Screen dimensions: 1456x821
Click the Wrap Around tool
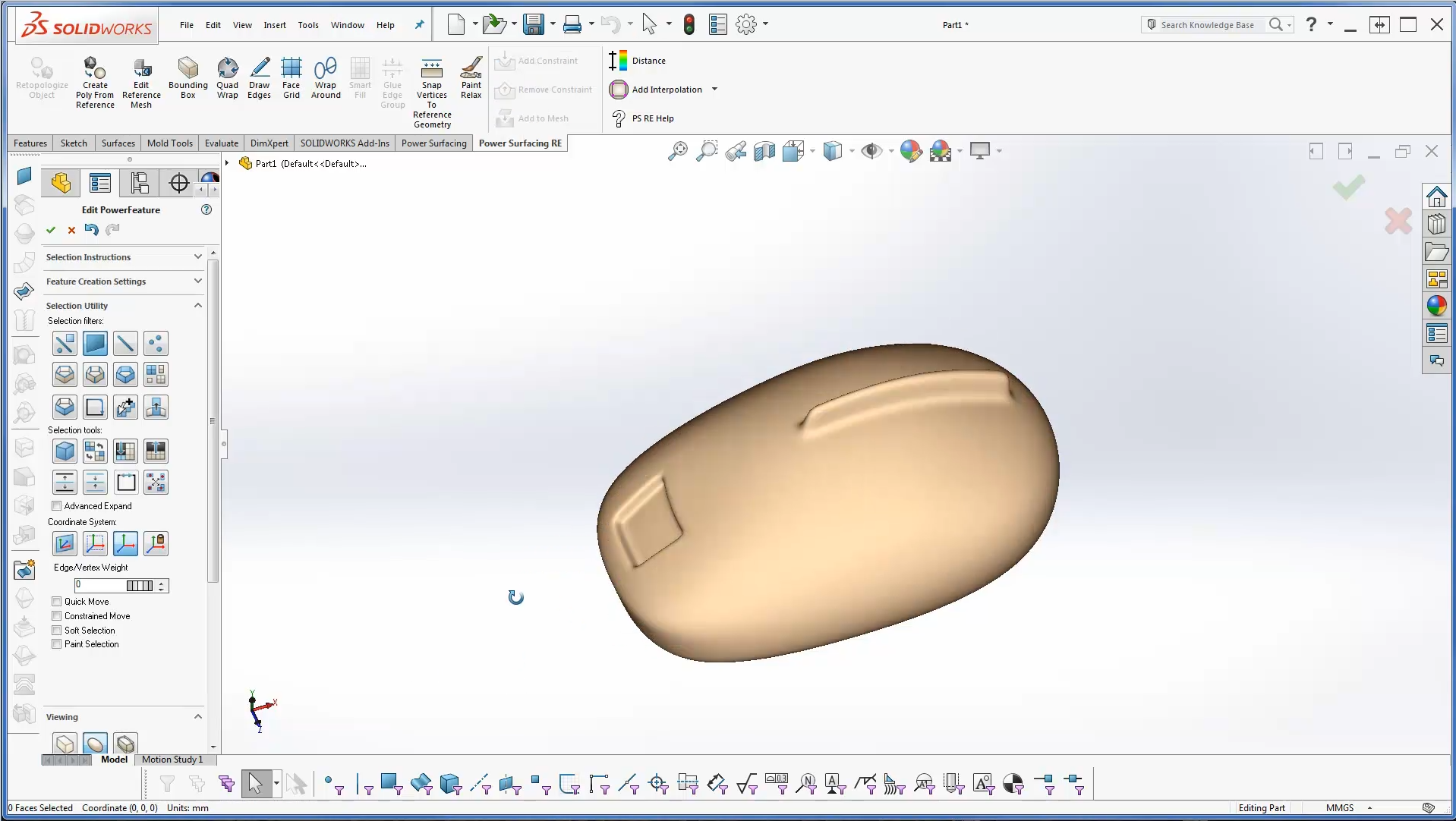pyautogui.click(x=326, y=78)
